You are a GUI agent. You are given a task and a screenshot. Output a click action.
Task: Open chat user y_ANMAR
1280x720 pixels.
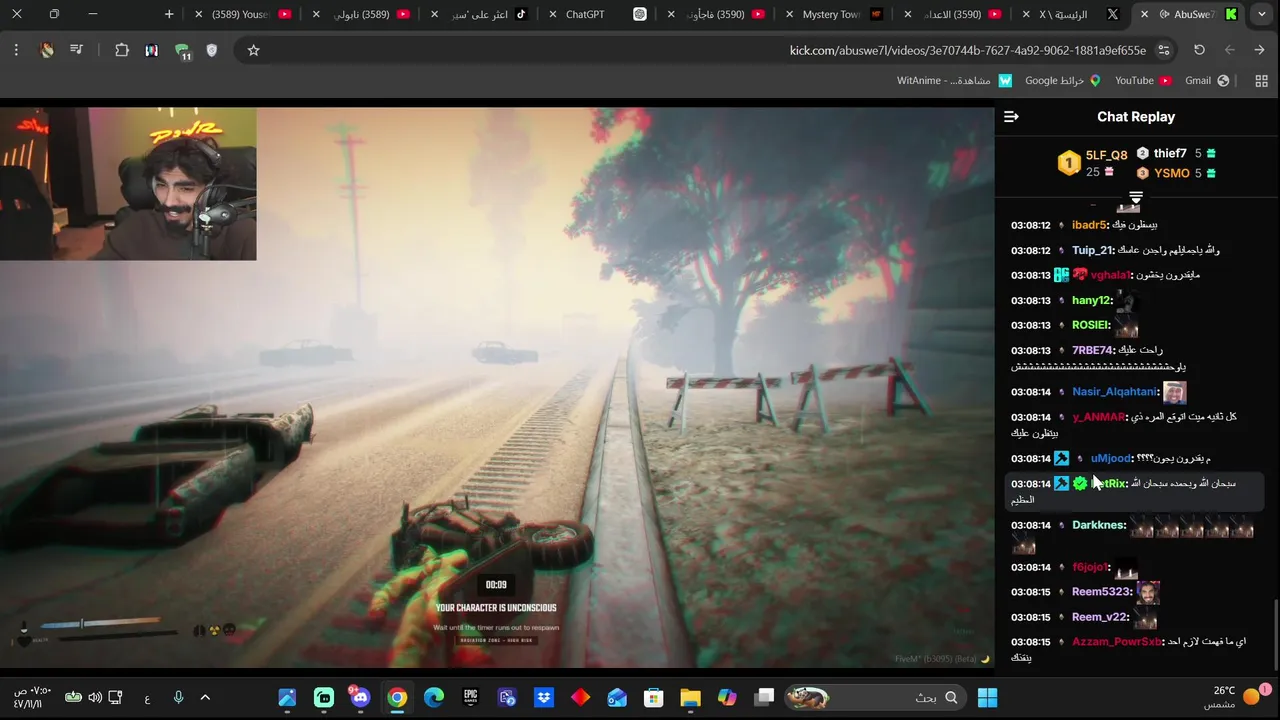(x=1099, y=417)
